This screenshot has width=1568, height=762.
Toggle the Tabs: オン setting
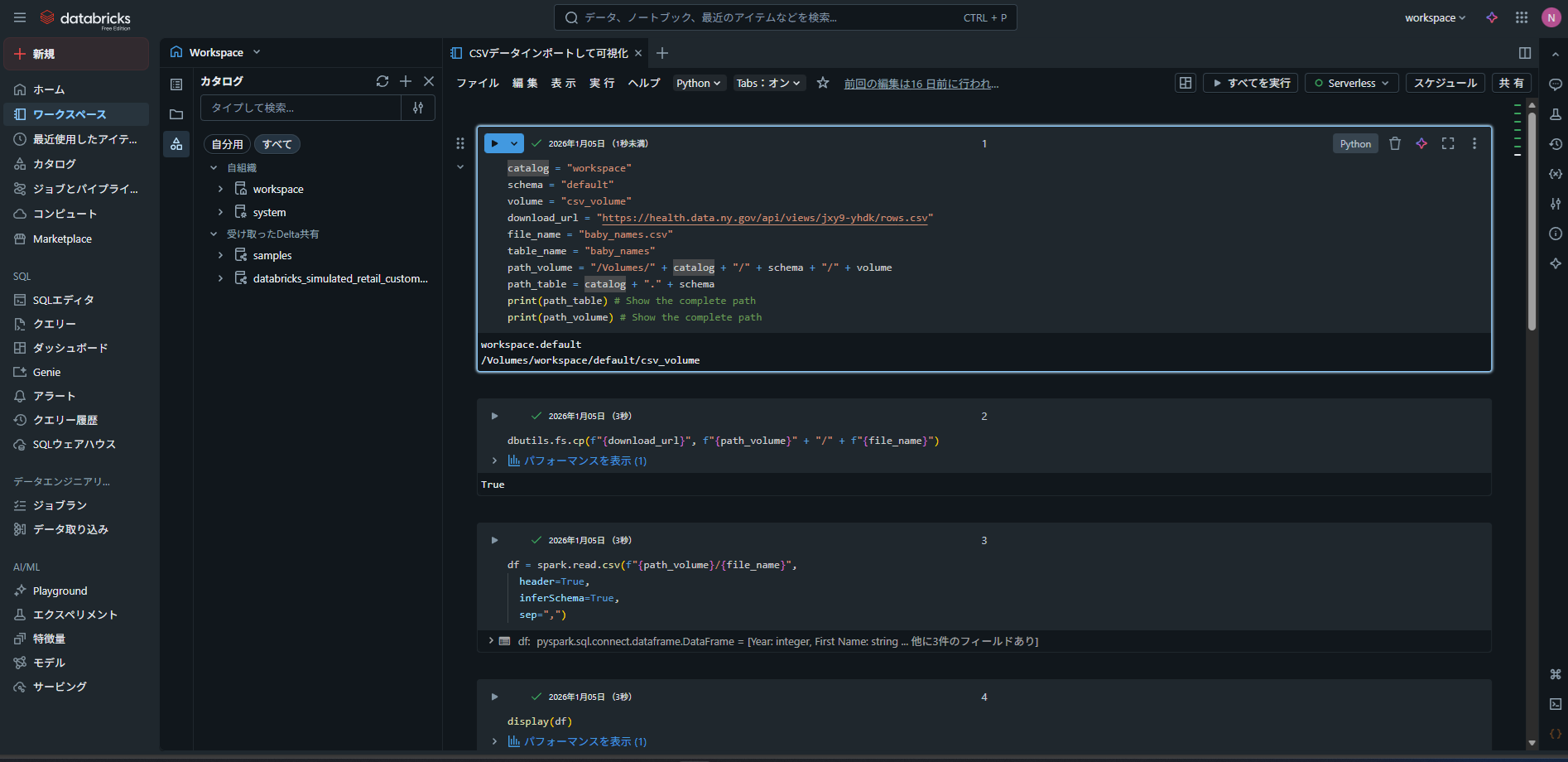click(x=768, y=83)
